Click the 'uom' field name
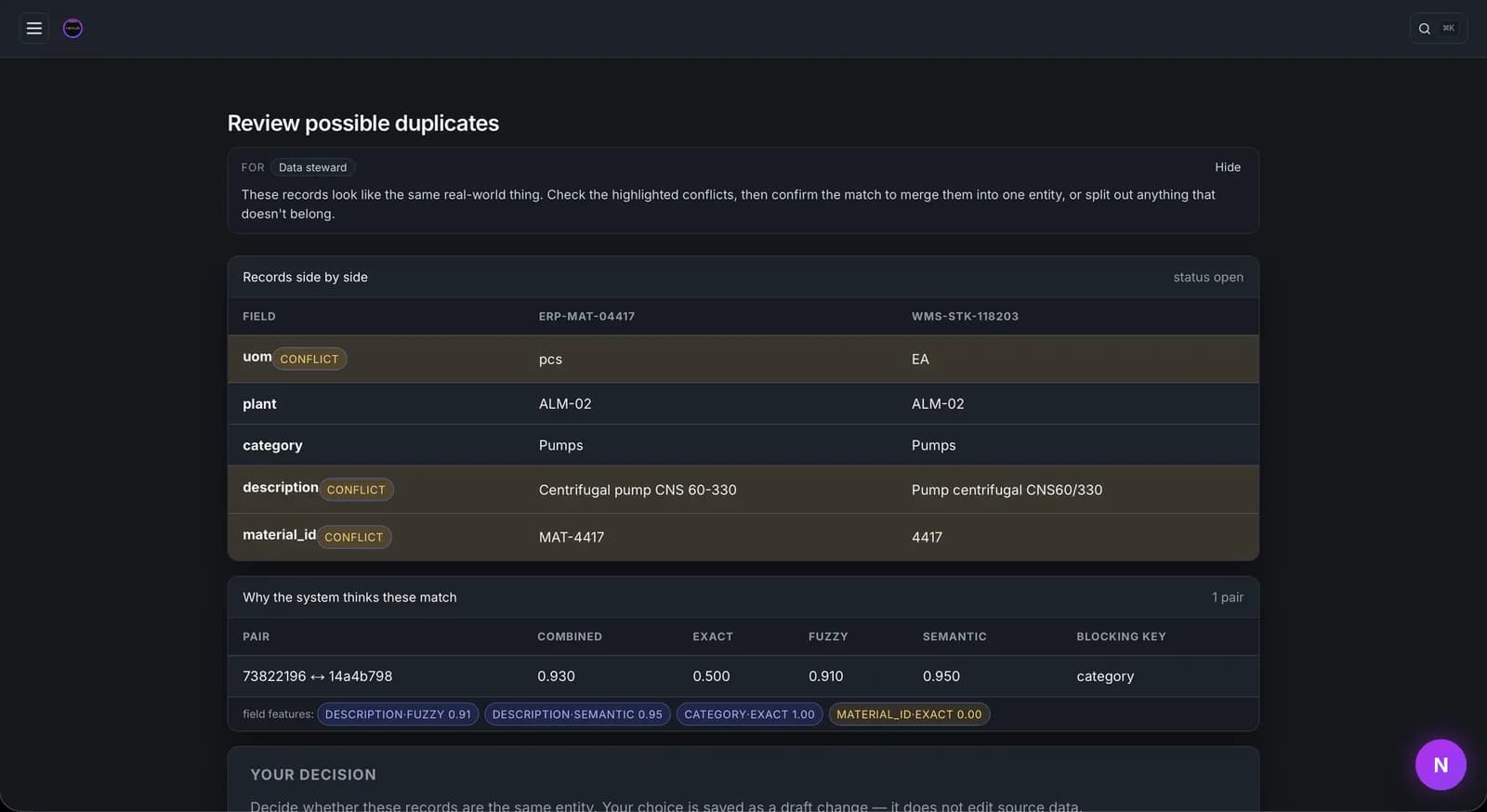 click(x=257, y=357)
